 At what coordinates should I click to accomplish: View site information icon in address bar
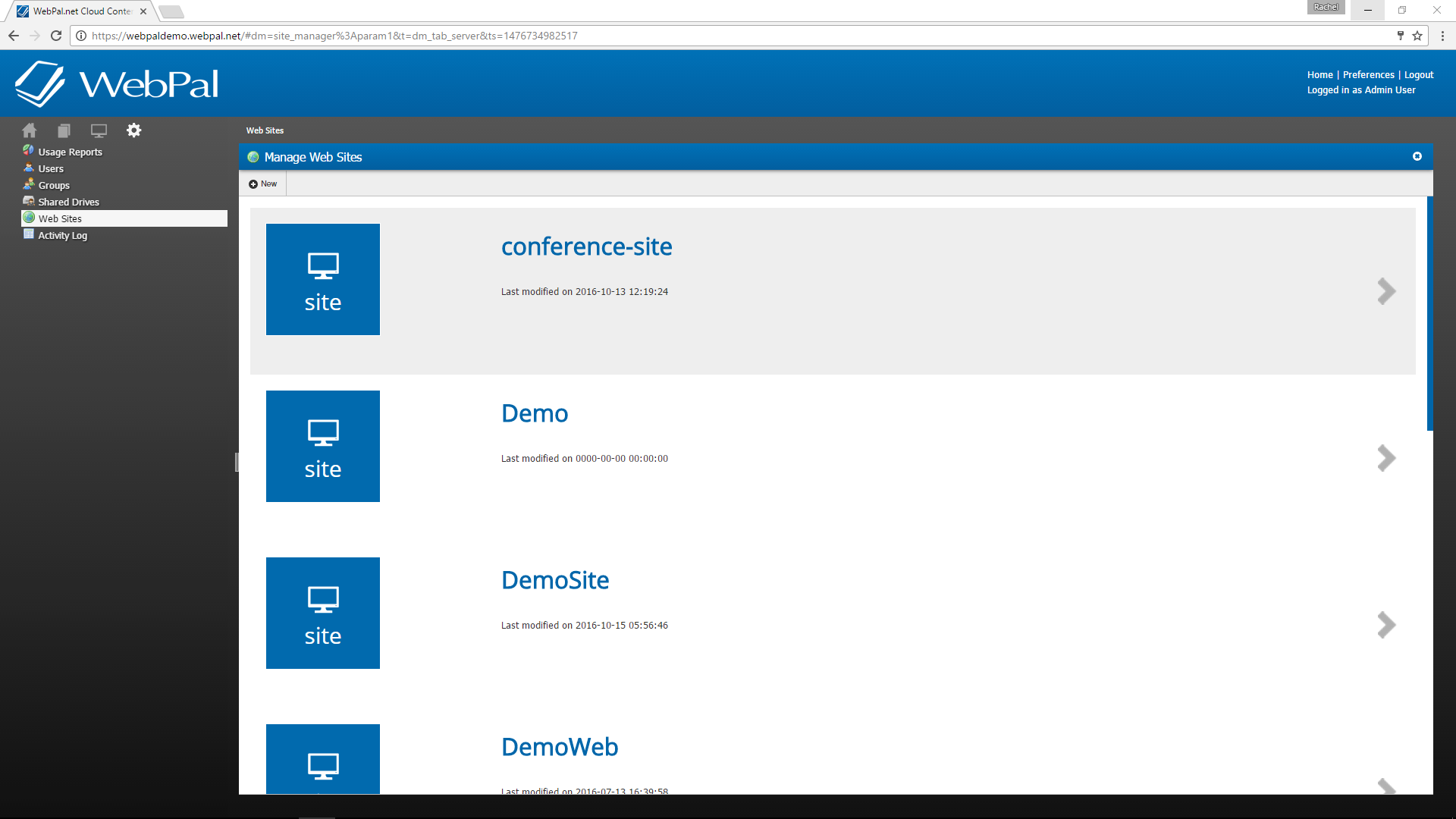81,36
